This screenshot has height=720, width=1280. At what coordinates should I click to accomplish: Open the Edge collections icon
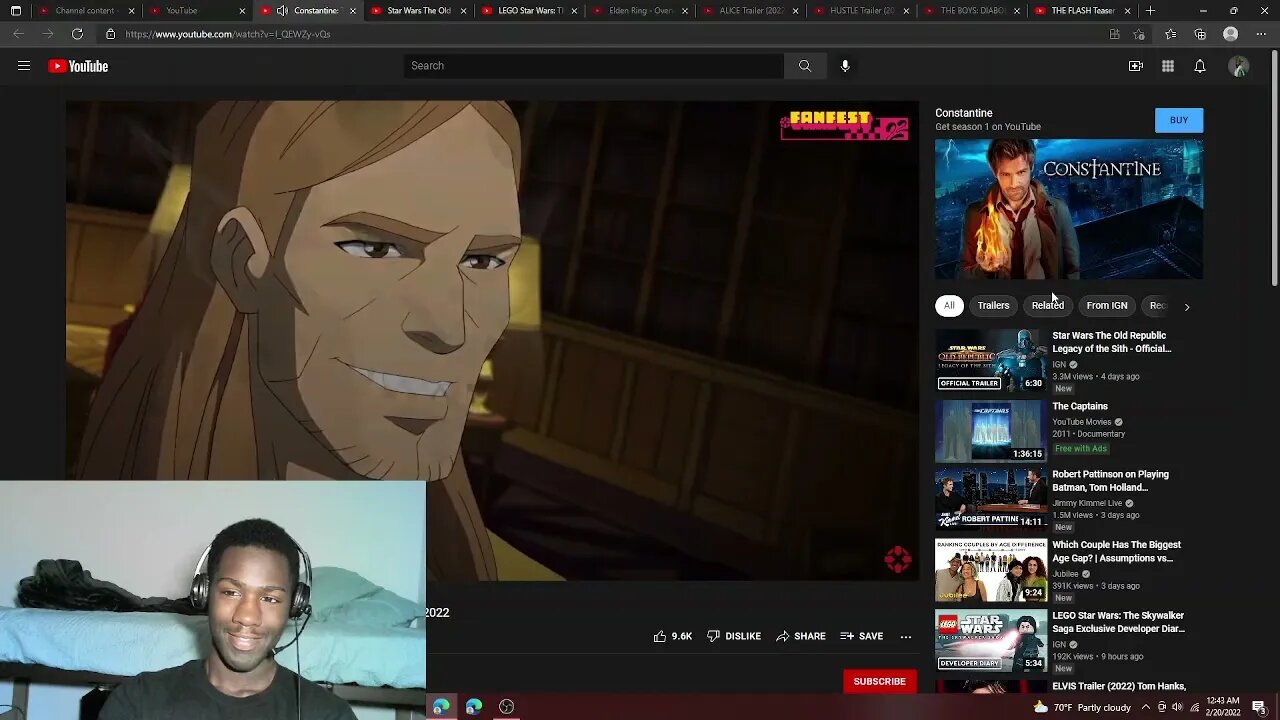pos(1200,34)
